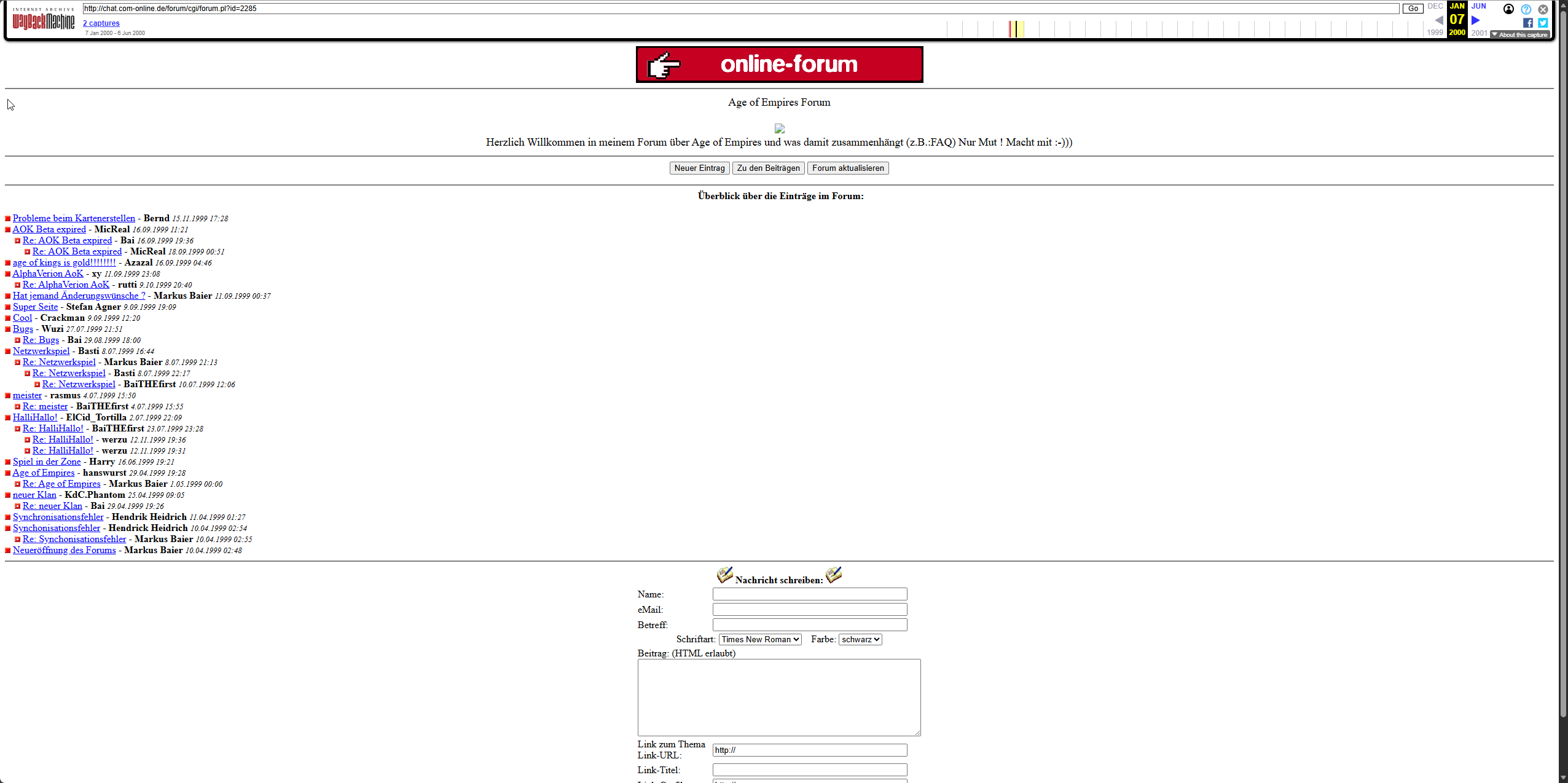Click the Wayback help question mark icon
The image size is (1568, 783).
[x=1526, y=9]
